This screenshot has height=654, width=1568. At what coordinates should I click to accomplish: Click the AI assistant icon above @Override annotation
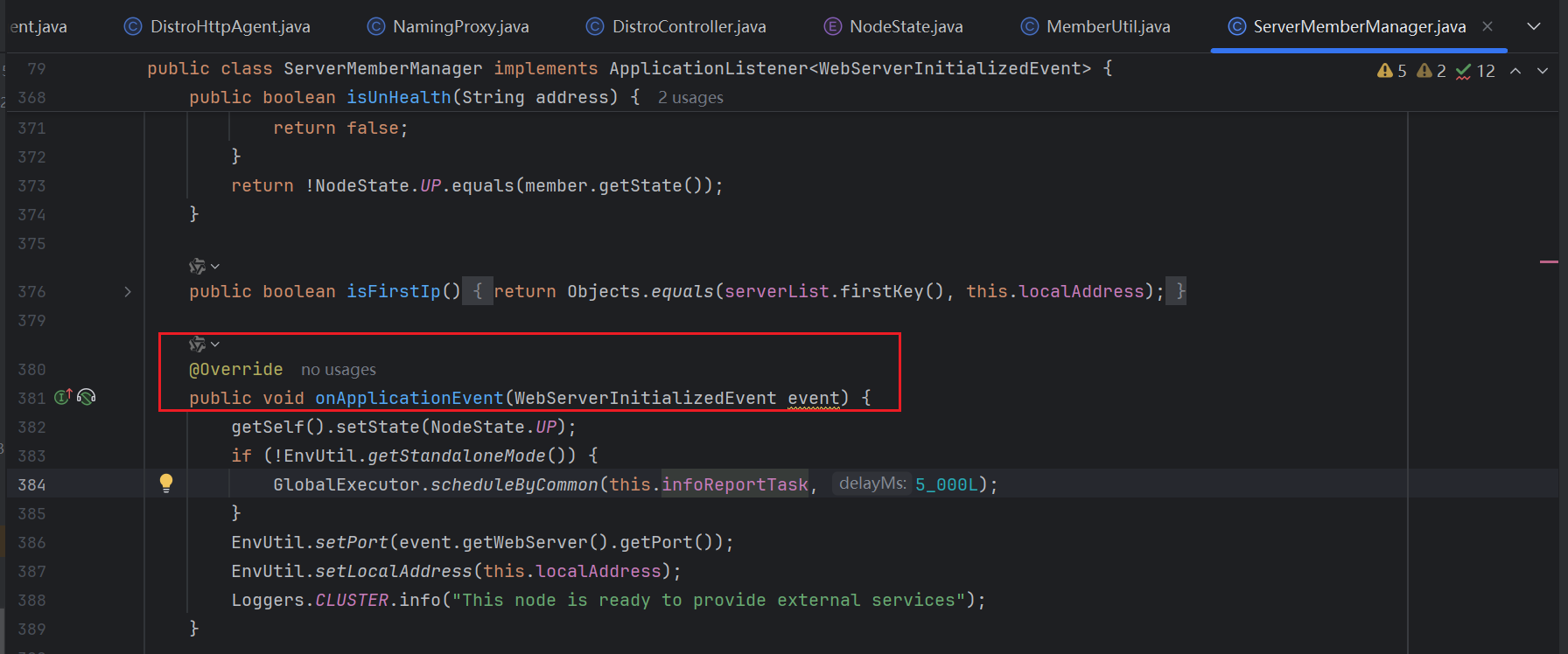coord(198,344)
